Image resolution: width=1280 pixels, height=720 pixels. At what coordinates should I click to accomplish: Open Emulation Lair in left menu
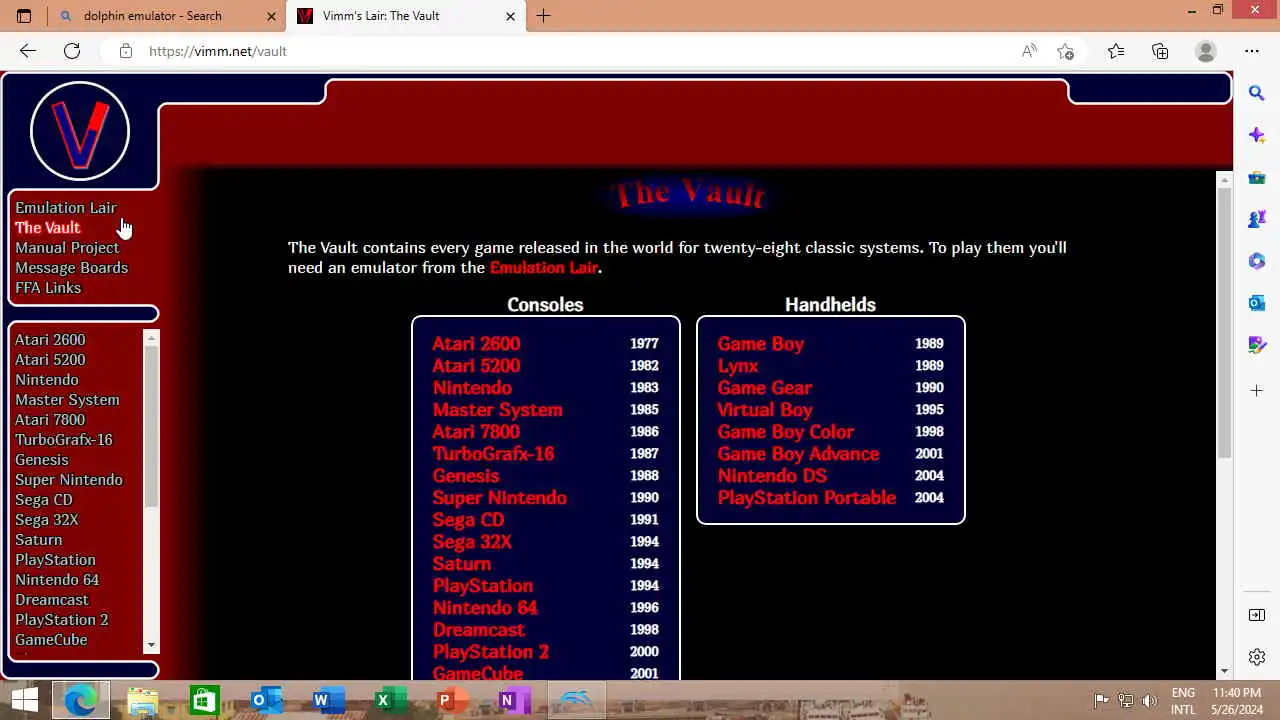66,208
